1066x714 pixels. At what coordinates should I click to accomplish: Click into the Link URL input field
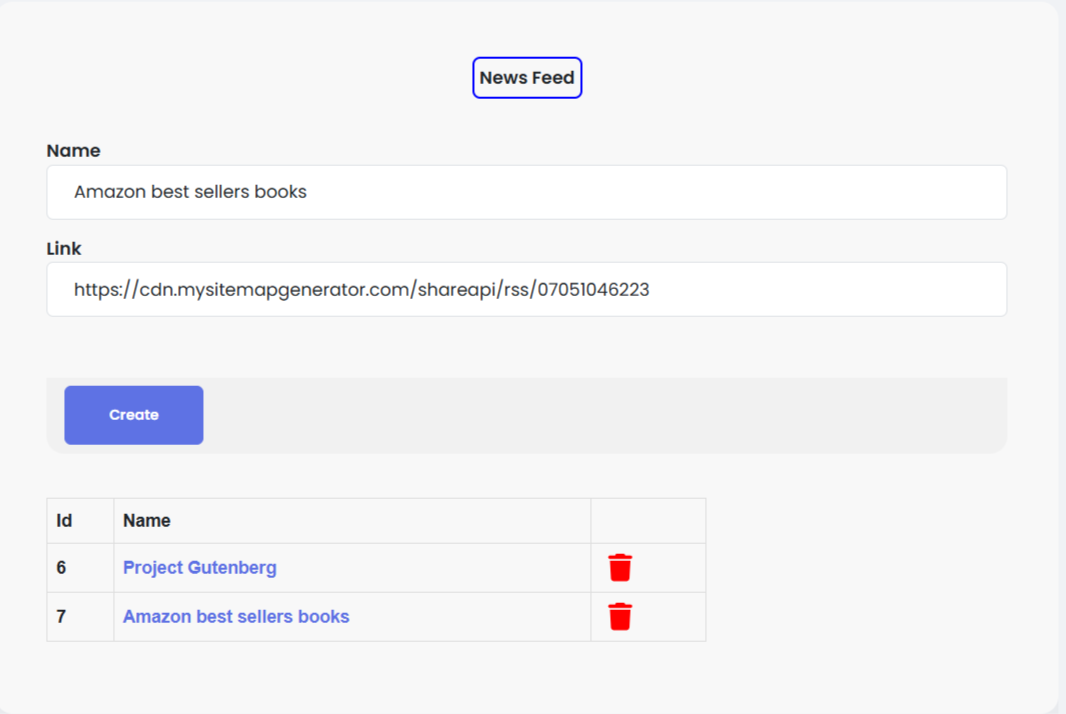pos(526,290)
